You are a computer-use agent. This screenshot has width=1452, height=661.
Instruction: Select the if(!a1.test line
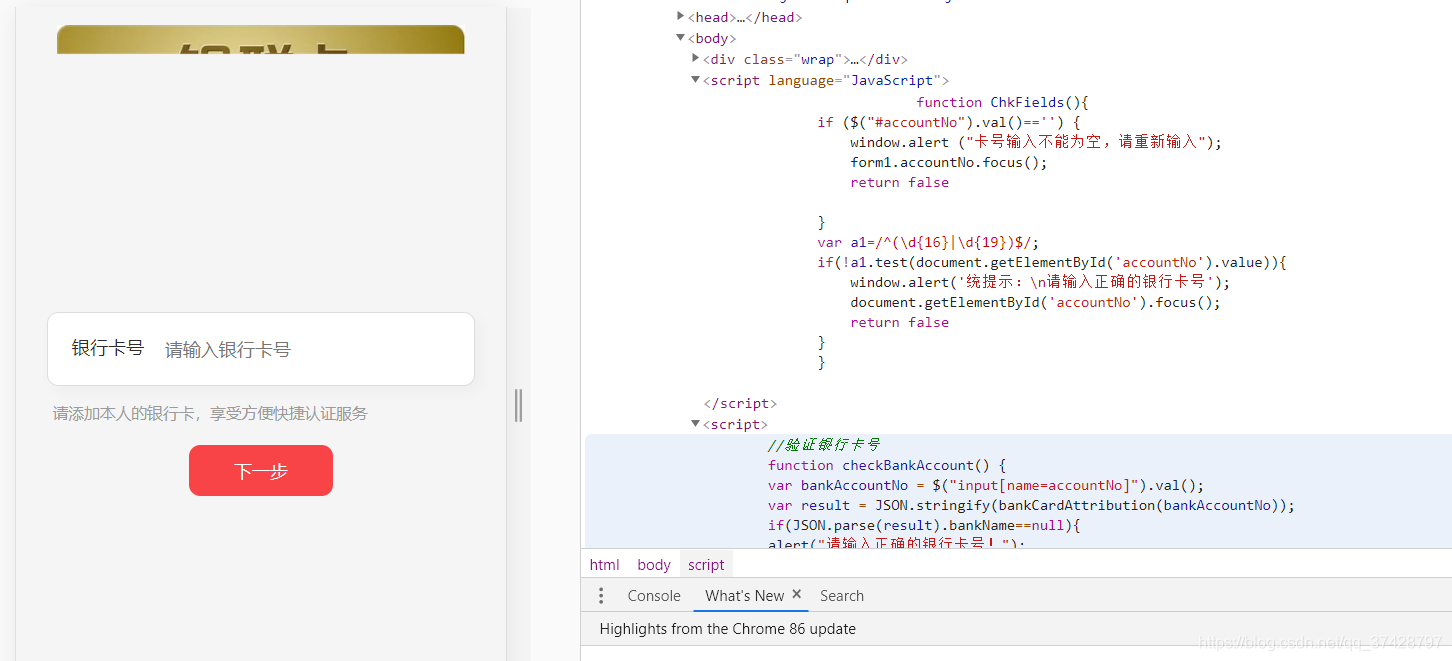coord(1052,262)
